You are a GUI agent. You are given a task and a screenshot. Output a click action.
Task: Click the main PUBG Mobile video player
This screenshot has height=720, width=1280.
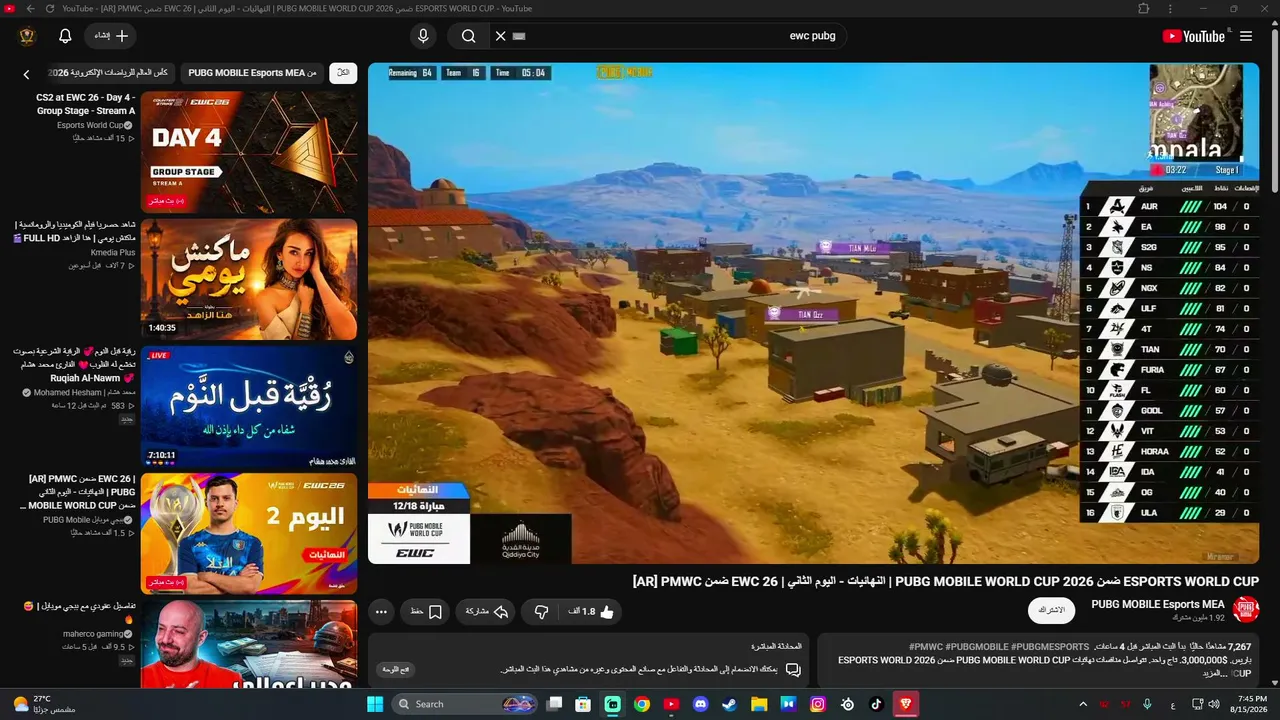(813, 313)
